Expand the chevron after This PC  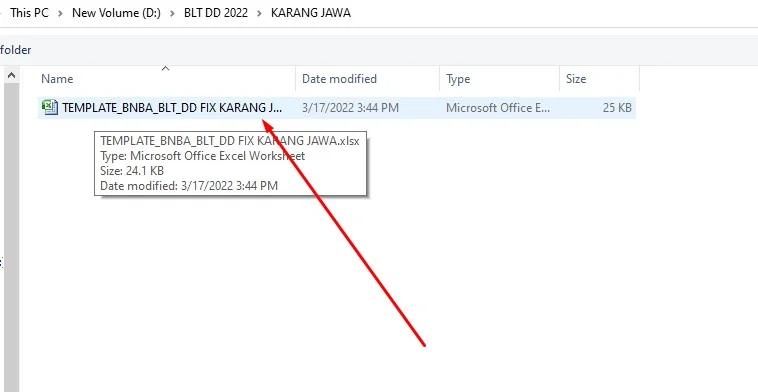point(60,13)
